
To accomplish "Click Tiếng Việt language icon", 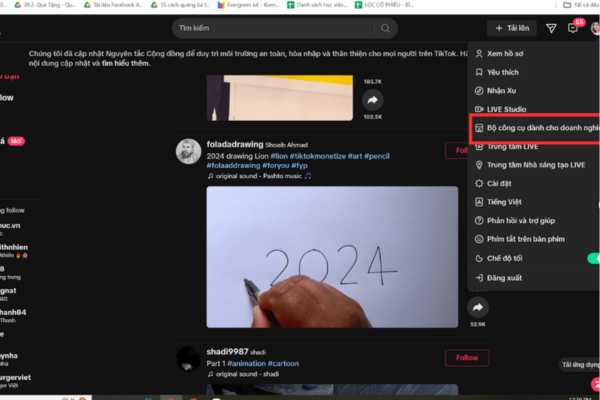I will point(479,202).
